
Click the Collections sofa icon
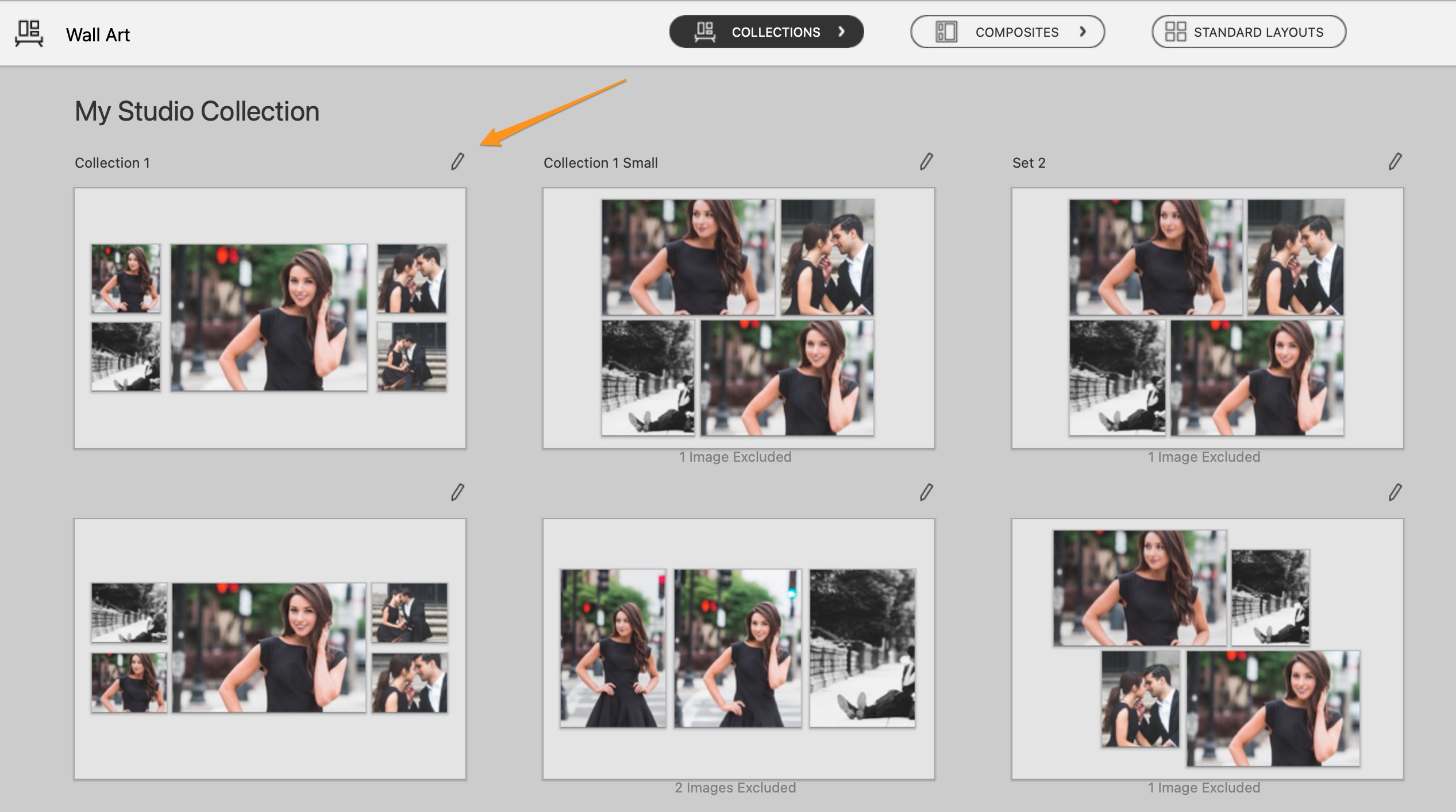[x=705, y=32]
